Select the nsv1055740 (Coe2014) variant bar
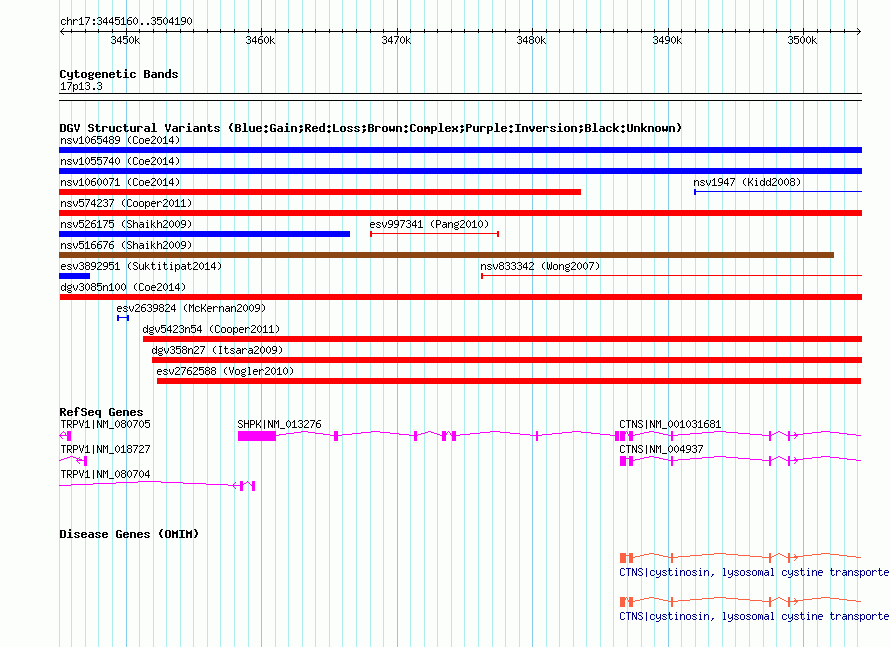 [x=460, y=171]
